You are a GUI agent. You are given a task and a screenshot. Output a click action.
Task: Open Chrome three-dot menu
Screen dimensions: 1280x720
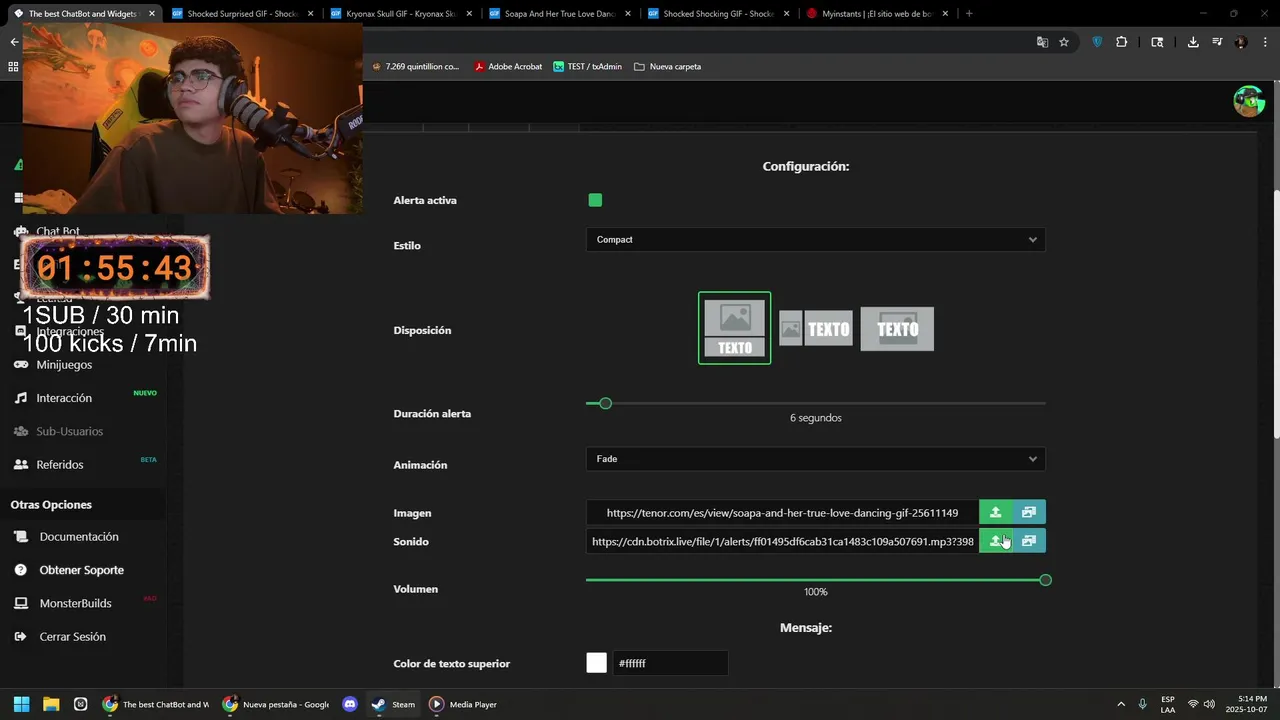click(1265, 42)
